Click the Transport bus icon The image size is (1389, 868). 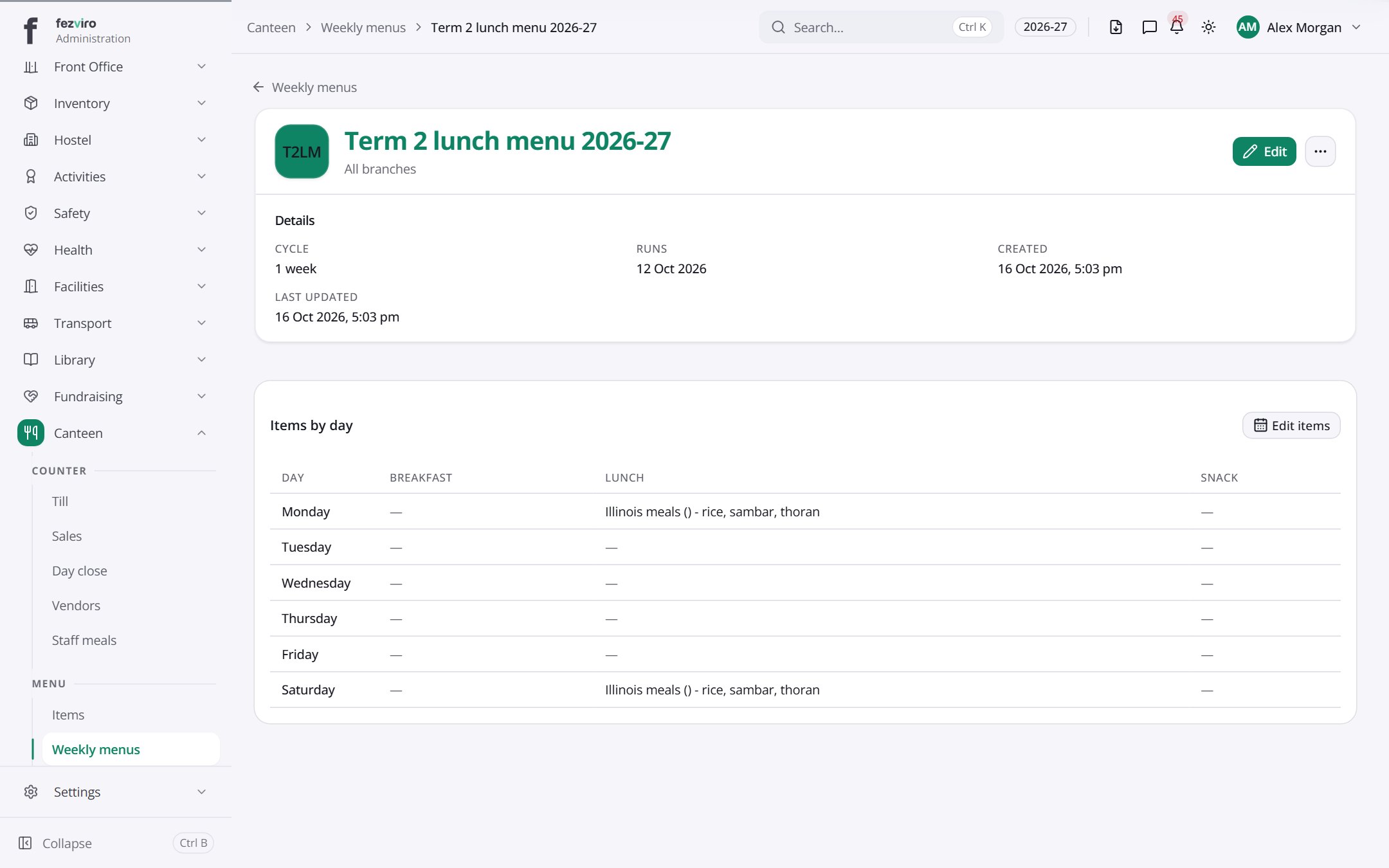tap(31, 323)
